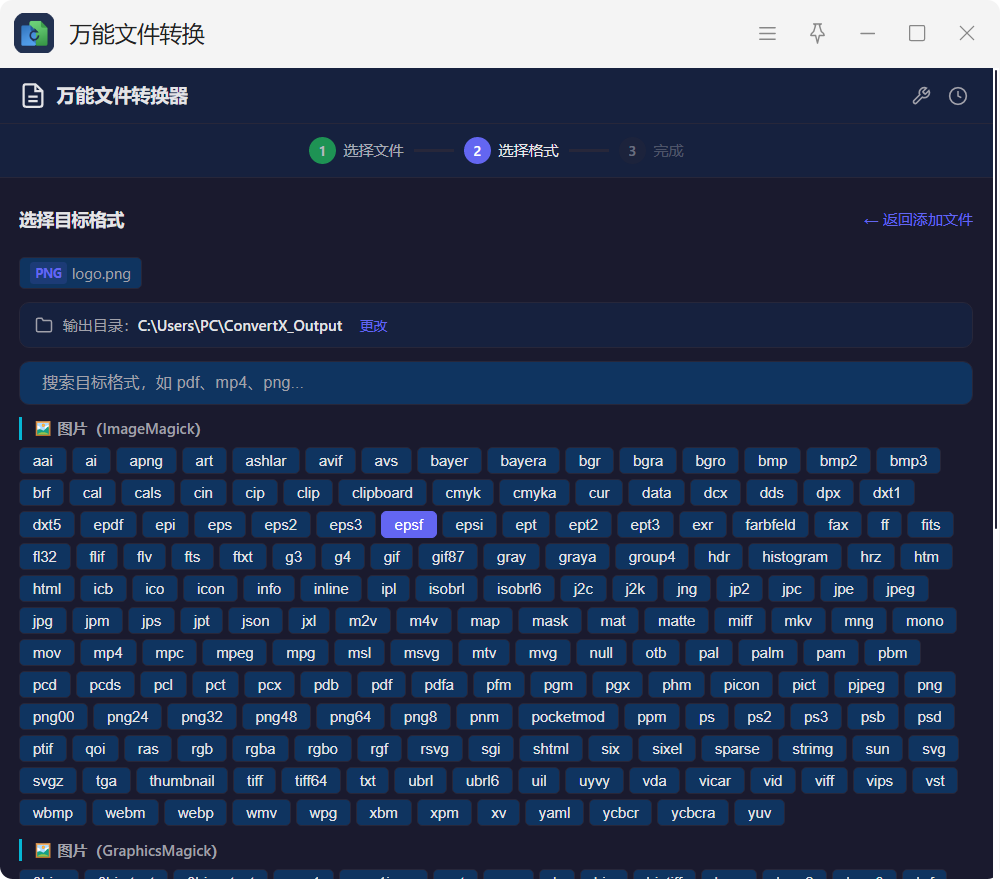1000x879 pixels.
Task: Choose the mono format
Action: point(924,621)
